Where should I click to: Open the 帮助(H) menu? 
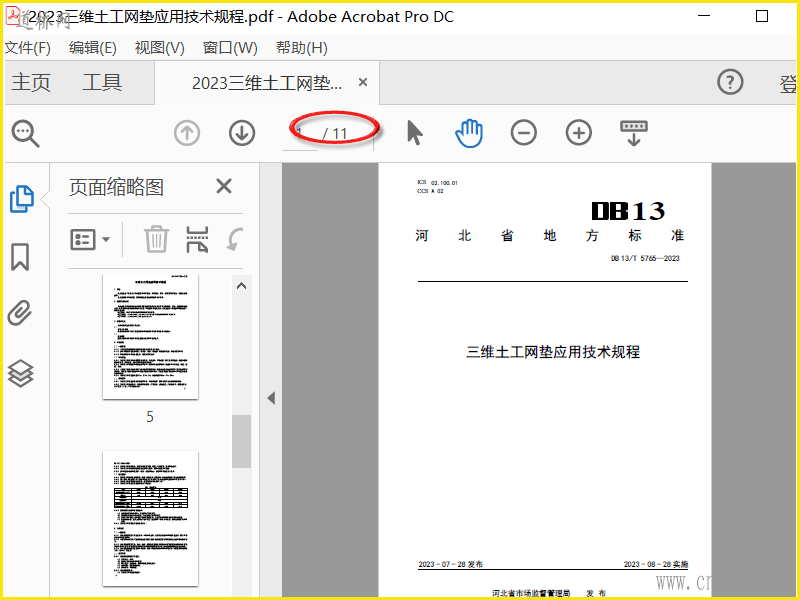point(302,48)
